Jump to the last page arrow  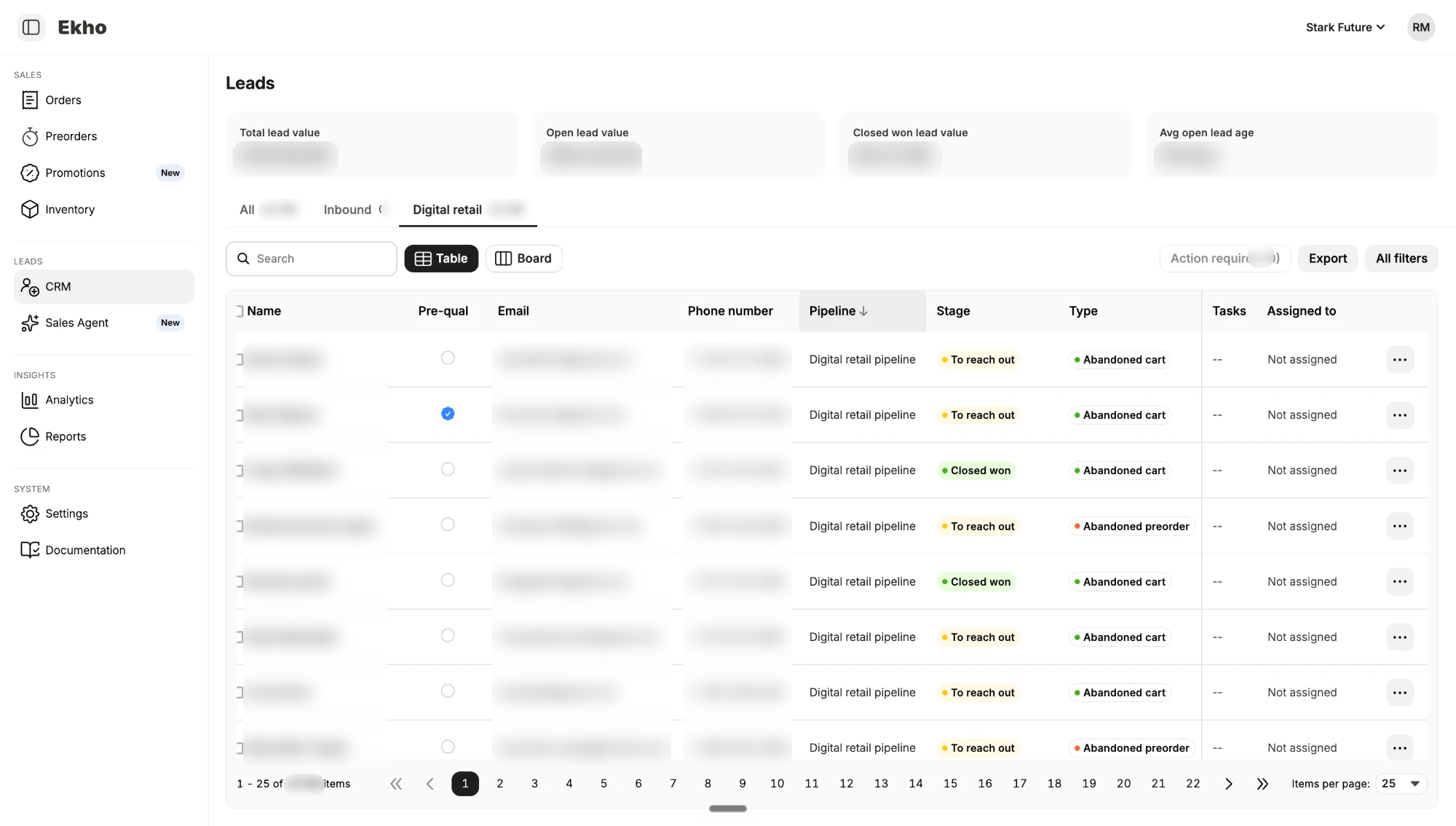tap(1262, 784)
